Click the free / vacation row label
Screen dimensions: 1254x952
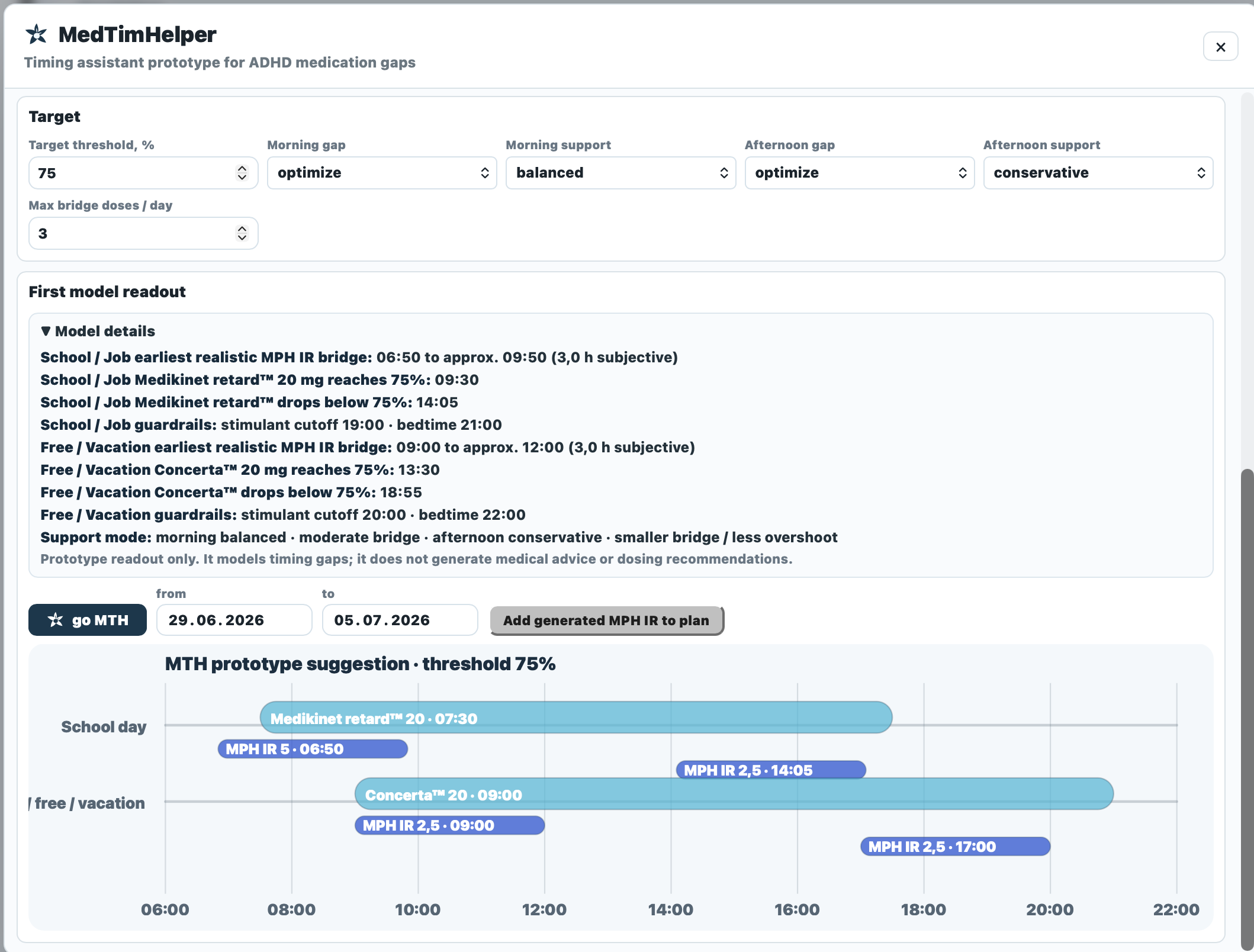87,803
